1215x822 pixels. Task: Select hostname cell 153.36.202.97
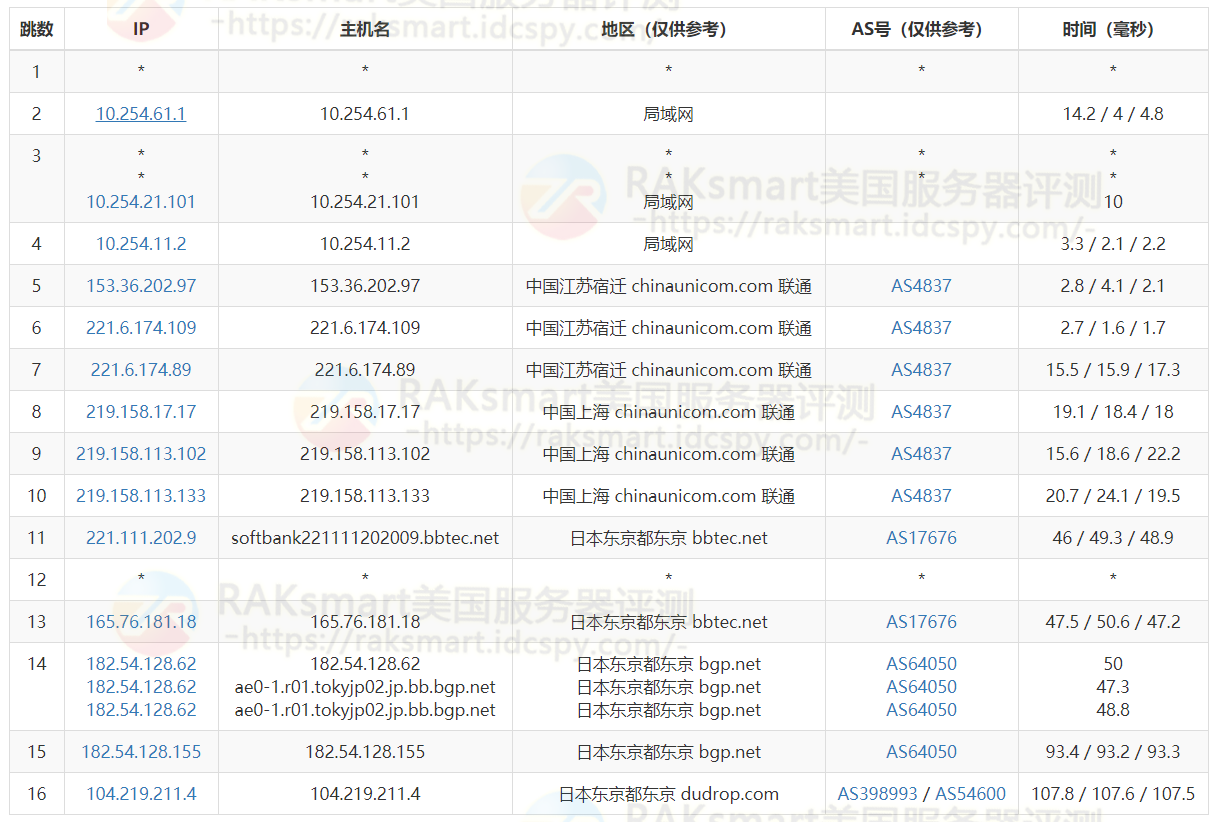coord(365,286)
